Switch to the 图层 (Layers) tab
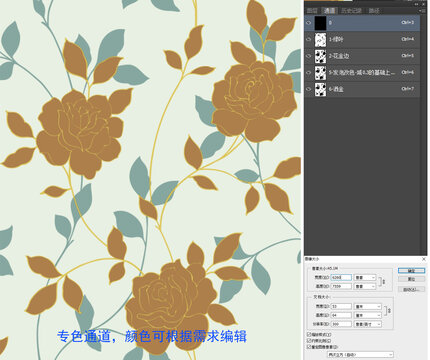This screenshot has height=360, width=430. [x=312, y=11]
